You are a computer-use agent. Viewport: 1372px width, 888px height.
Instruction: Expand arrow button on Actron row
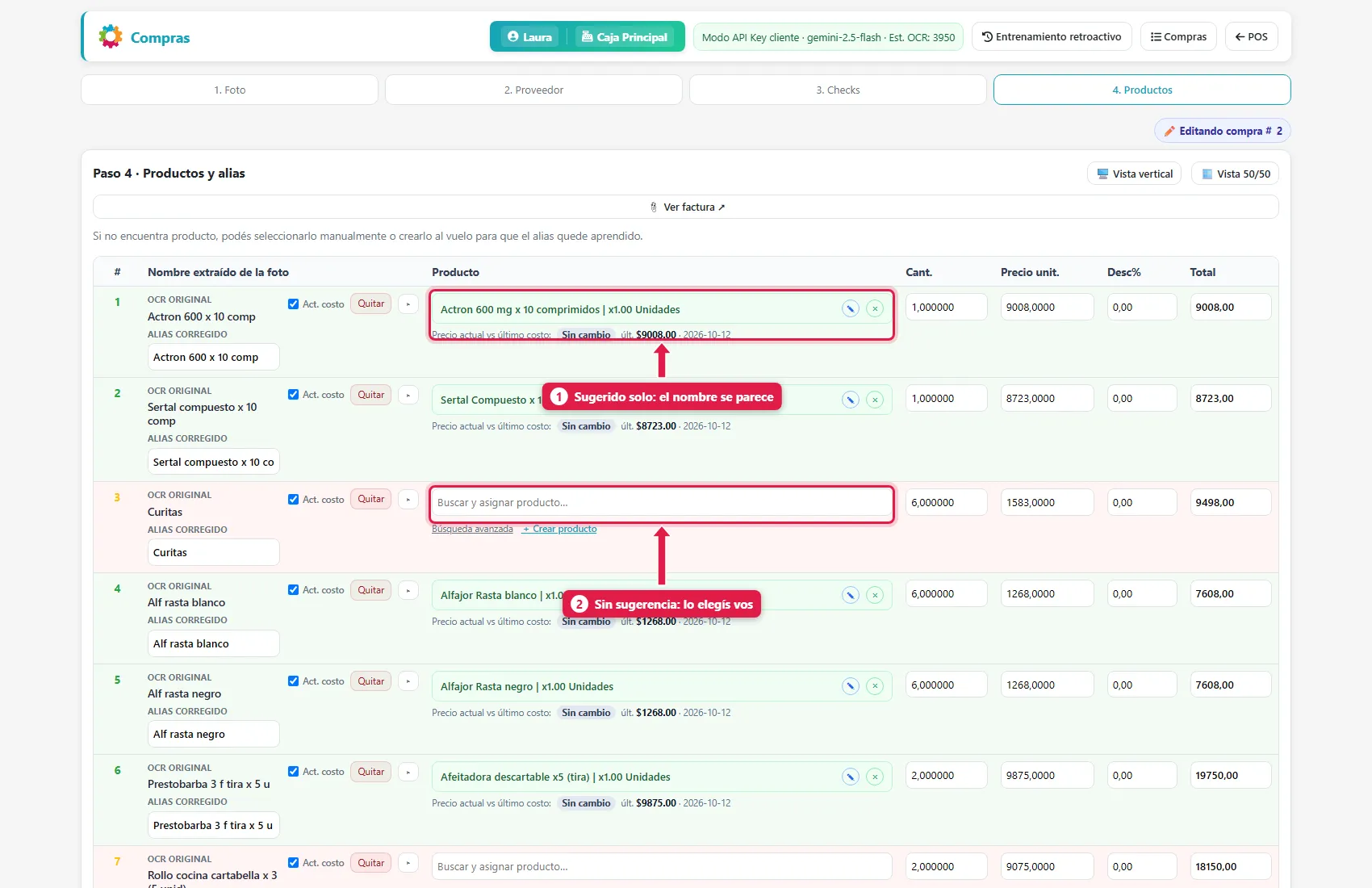coord(408,304)
